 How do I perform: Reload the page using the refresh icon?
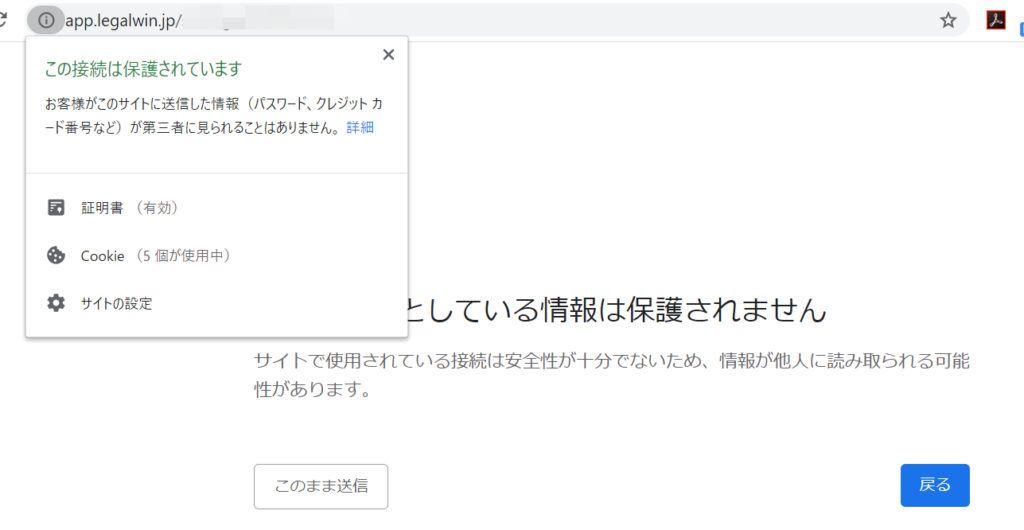pos(4,20)
